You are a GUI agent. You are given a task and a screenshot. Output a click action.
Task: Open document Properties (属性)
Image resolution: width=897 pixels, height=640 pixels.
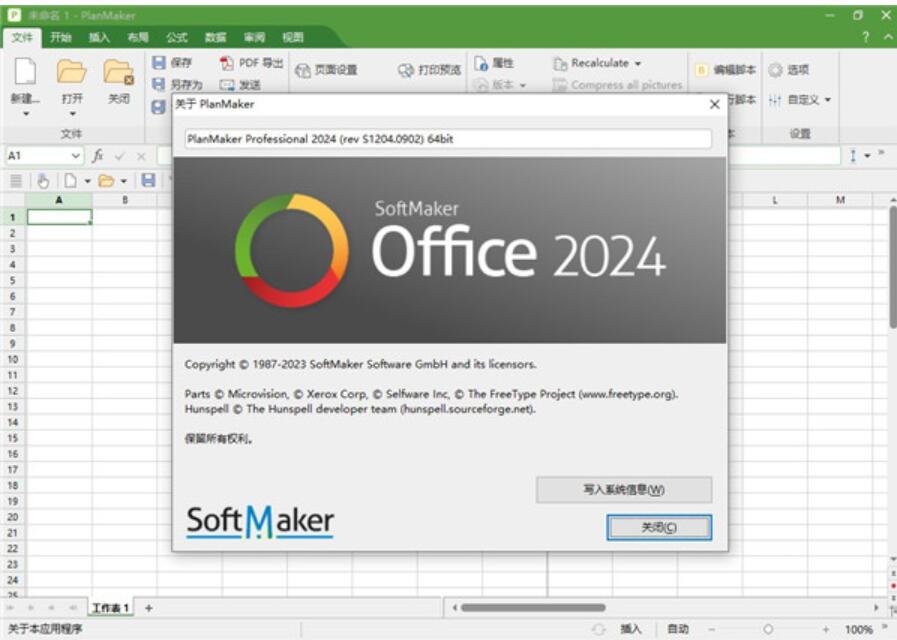pos(494,63)
